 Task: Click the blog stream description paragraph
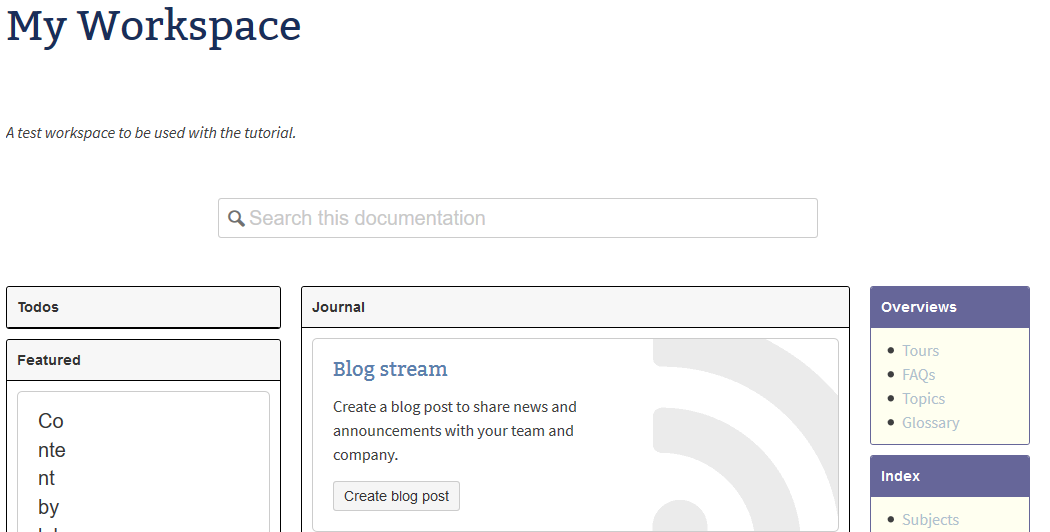click(x=455, y=431)
